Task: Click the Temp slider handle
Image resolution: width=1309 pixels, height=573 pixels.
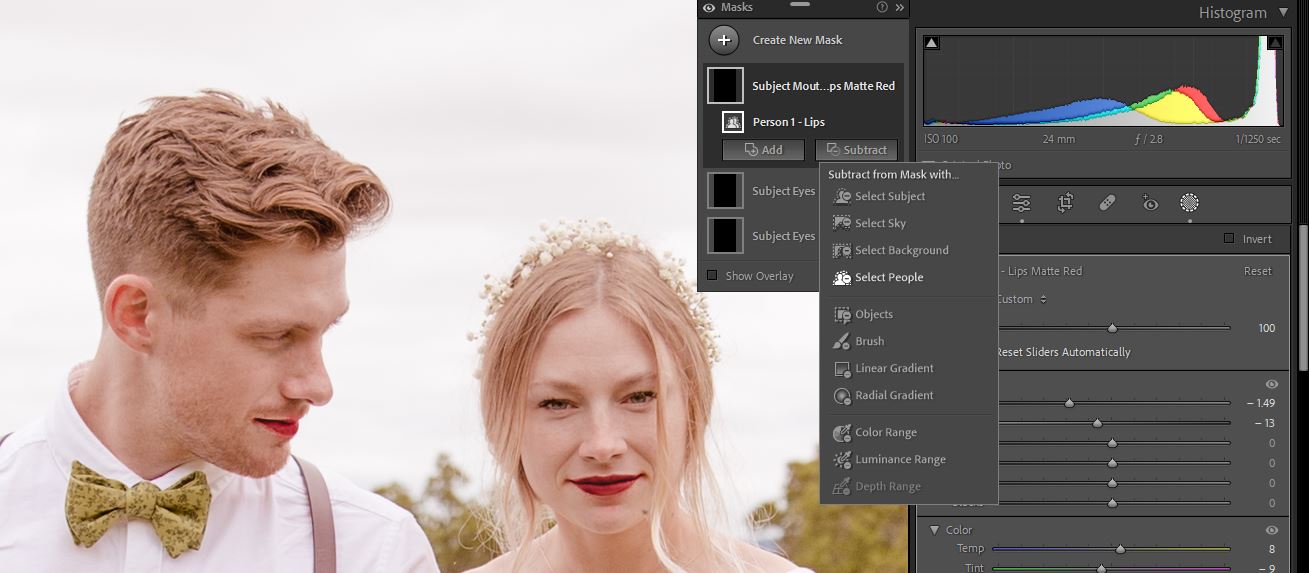Action: point(1120,549)
